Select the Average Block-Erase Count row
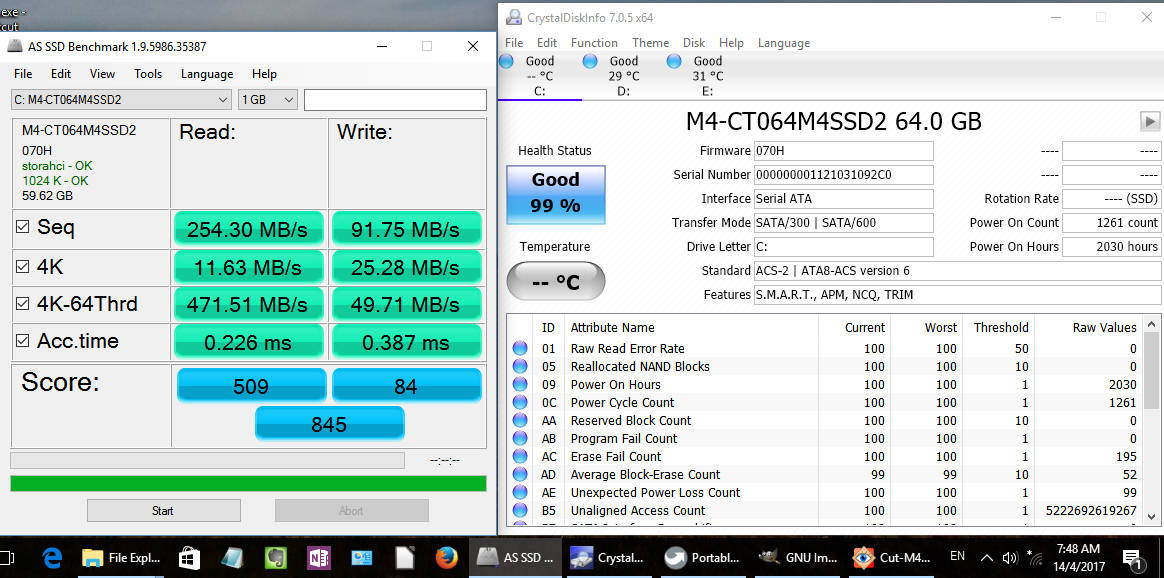 pyautogui.click(x=825, y=474)
